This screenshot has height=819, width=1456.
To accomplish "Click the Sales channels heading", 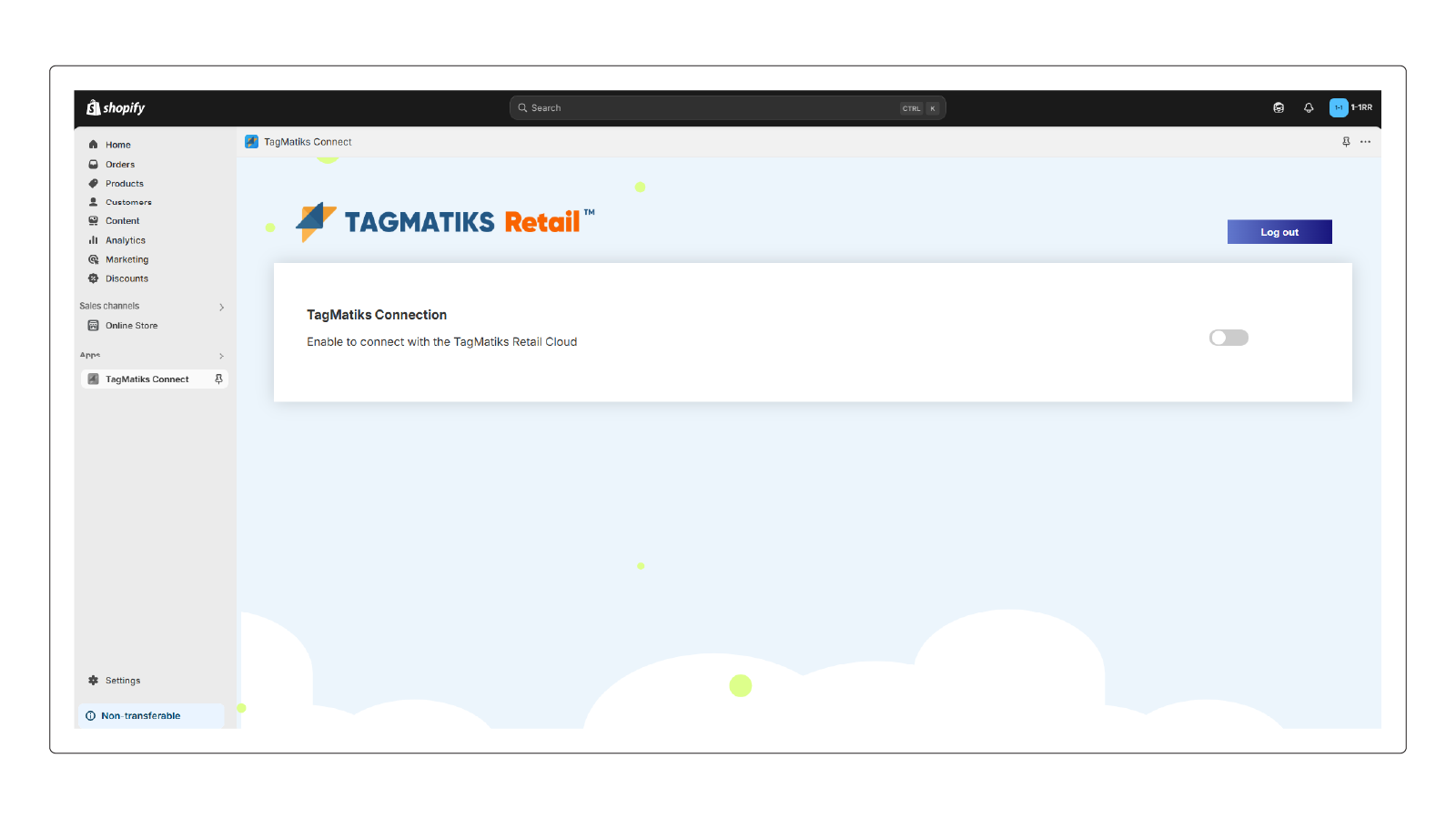I will [x=109, y=306].
